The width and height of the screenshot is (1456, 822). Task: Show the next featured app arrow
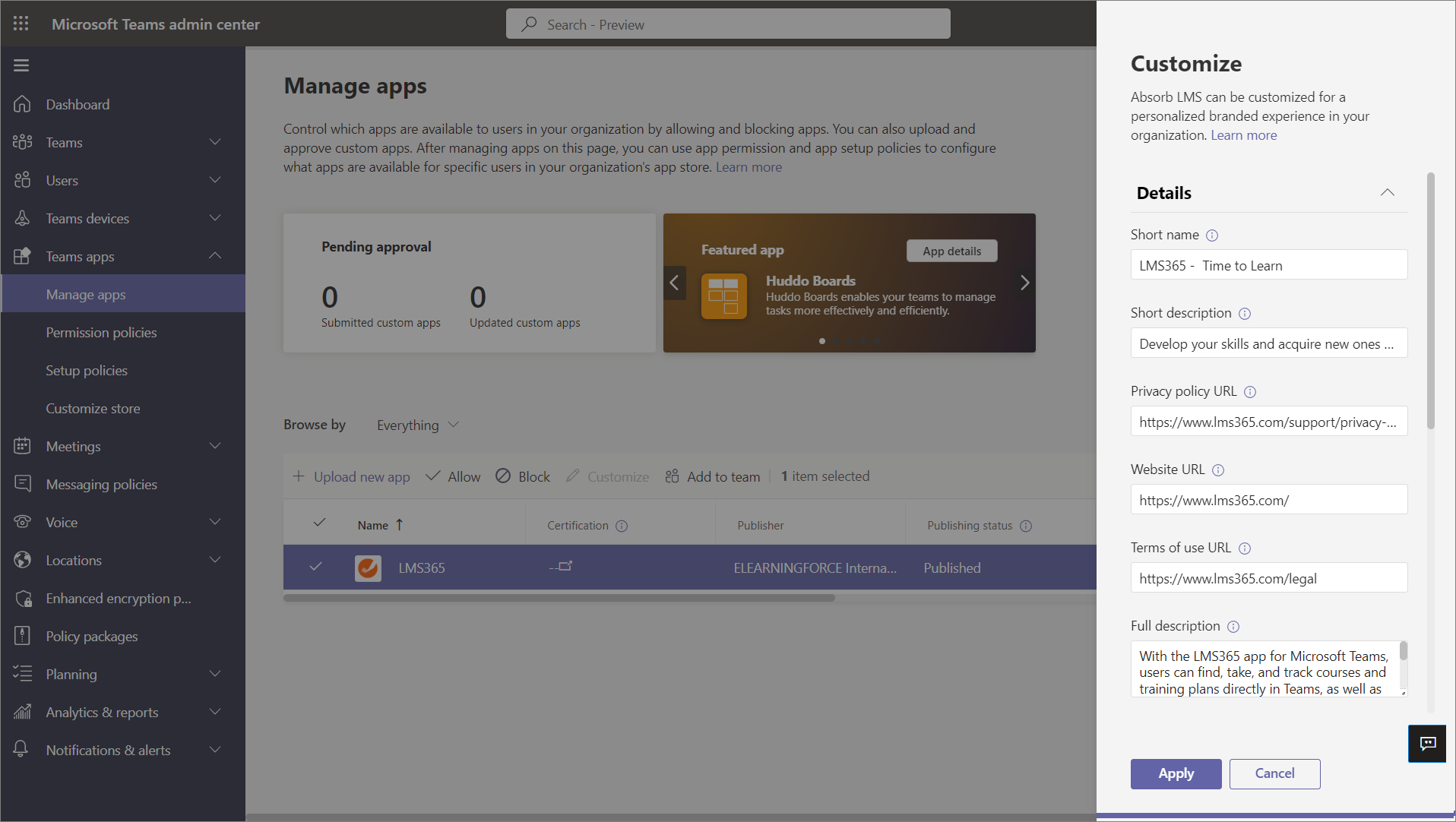1024,283
